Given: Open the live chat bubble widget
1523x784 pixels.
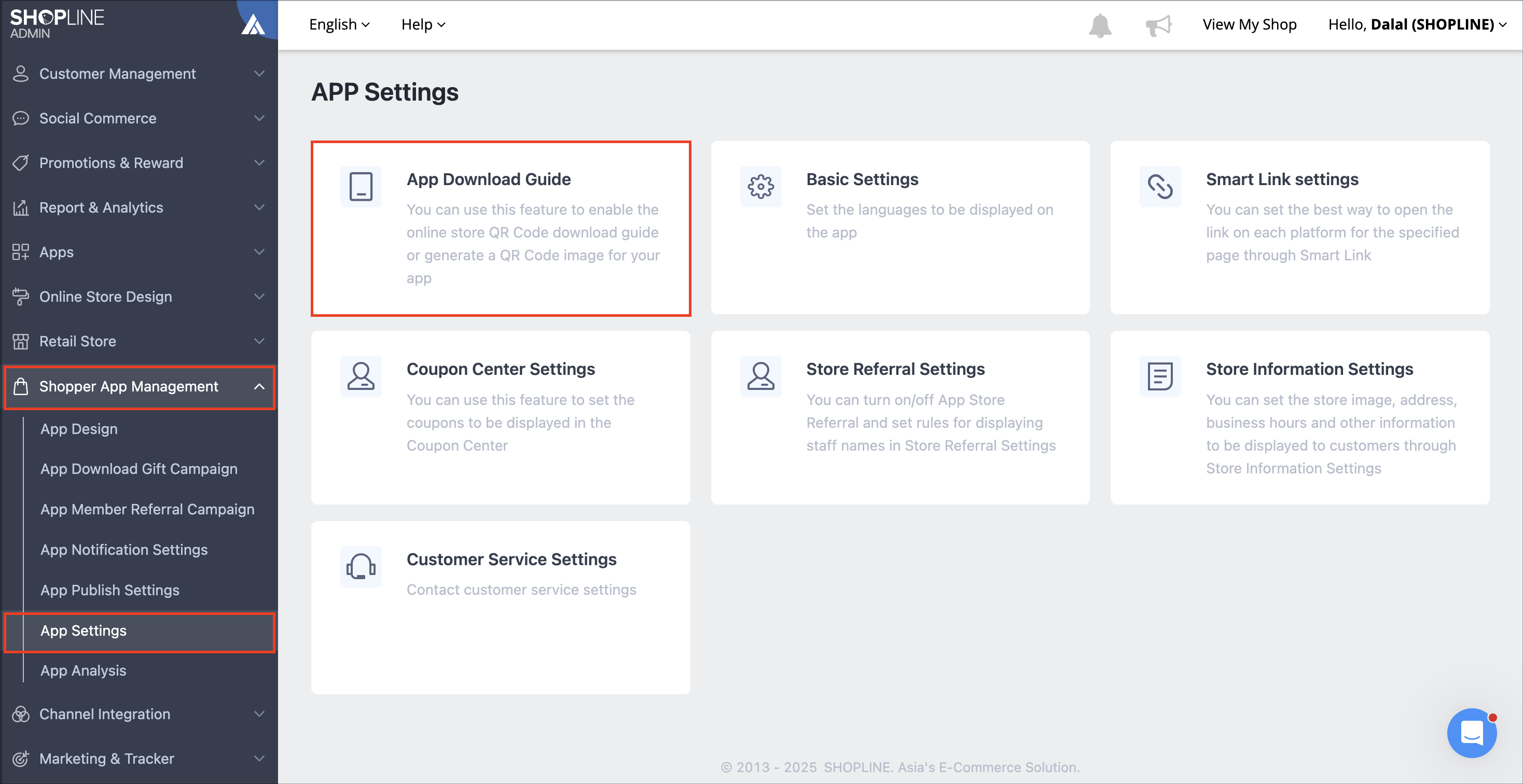Looking at the screenshot, I should pyautogui.click(x=1472, y=733).
